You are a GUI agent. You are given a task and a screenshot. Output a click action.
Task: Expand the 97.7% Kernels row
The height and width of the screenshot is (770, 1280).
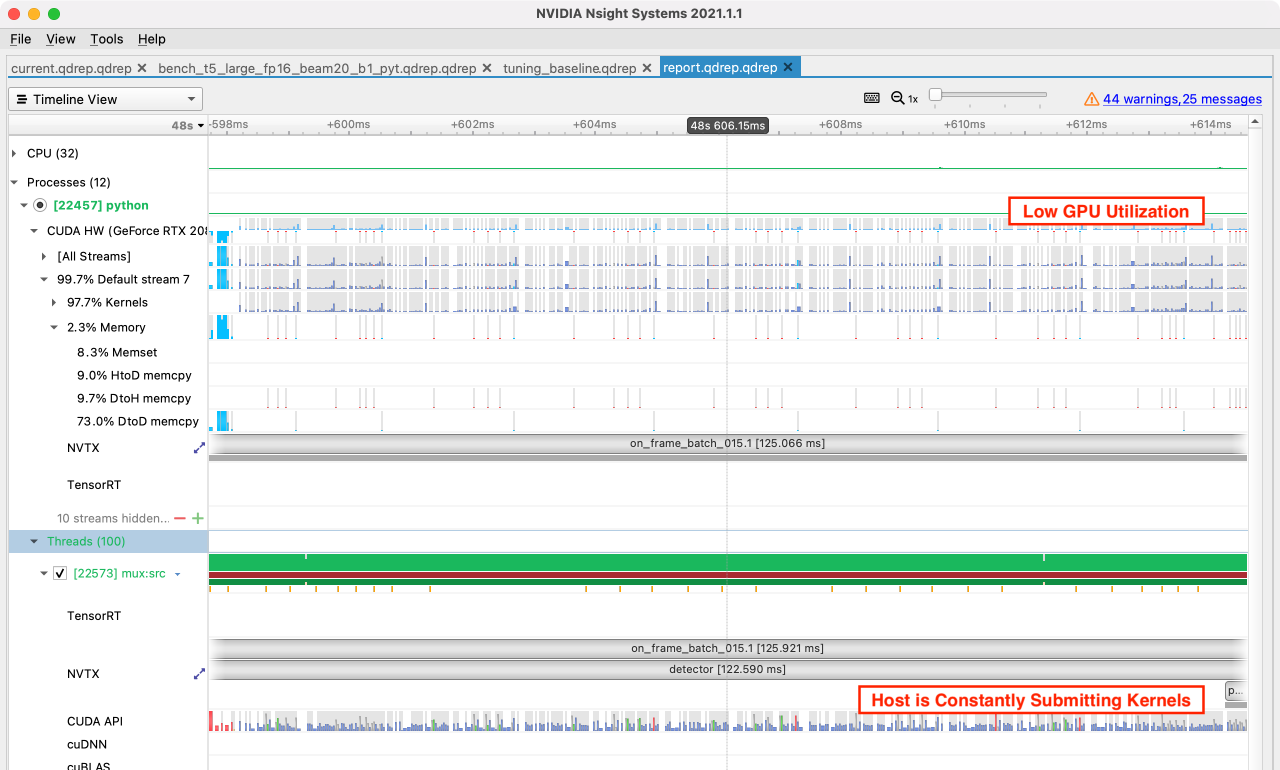coord(54,302)
